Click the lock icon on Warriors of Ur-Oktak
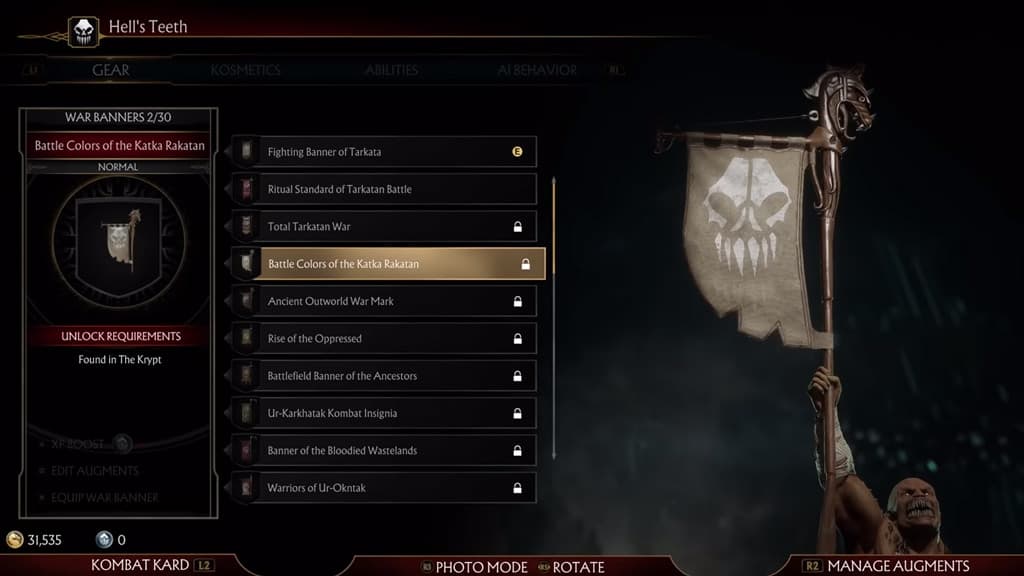This screenshot has height=576, width=1024. [517, 488]
